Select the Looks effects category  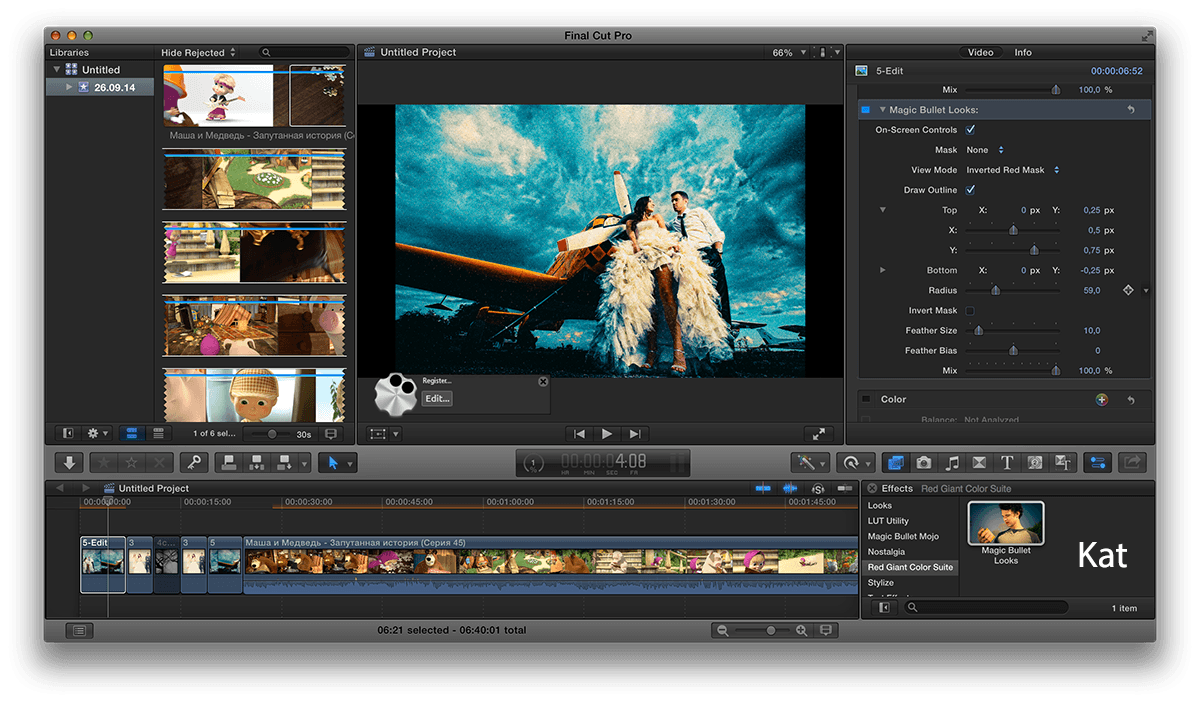(880, 505)
